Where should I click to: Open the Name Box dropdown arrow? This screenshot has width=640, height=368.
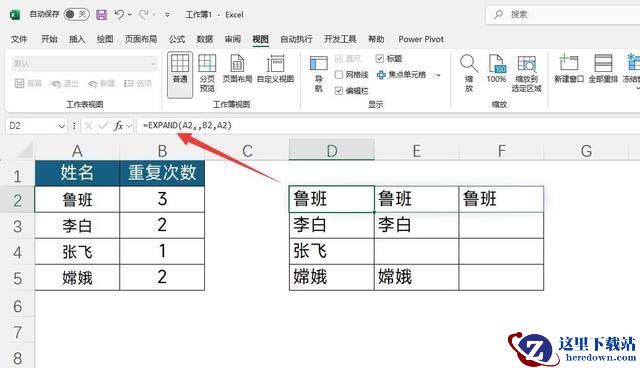pos(62,126)
